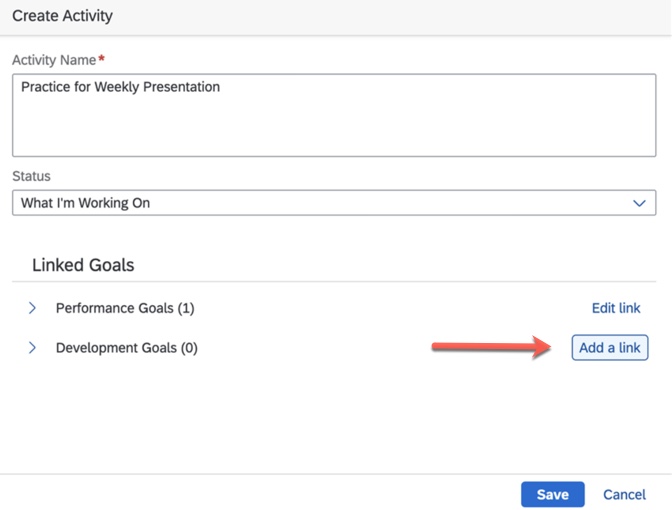The height and width of the screenshot is (510, 672).
Task: Select the Performance Goals (1) row label
Action: tap(125, 308)
